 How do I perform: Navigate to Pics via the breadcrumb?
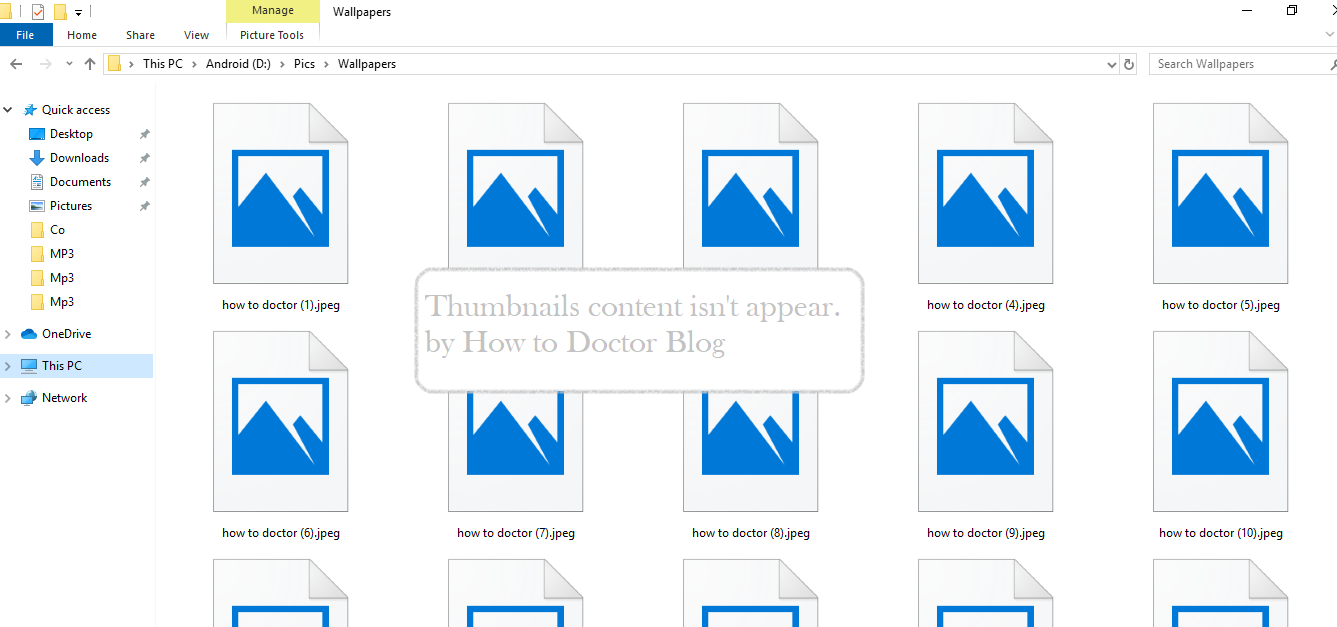(x=304, y=63)
